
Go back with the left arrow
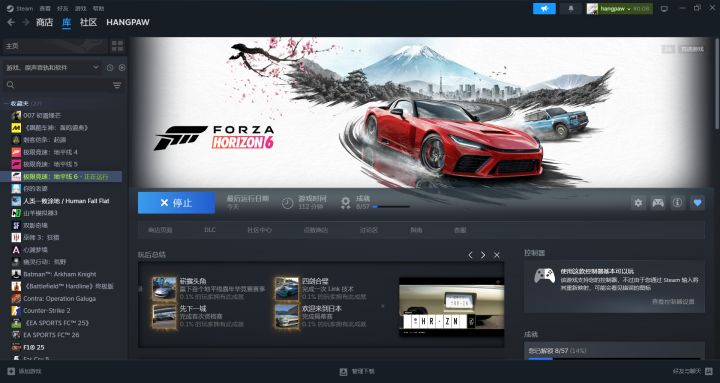pyautogui.click(x=11, y=22)
